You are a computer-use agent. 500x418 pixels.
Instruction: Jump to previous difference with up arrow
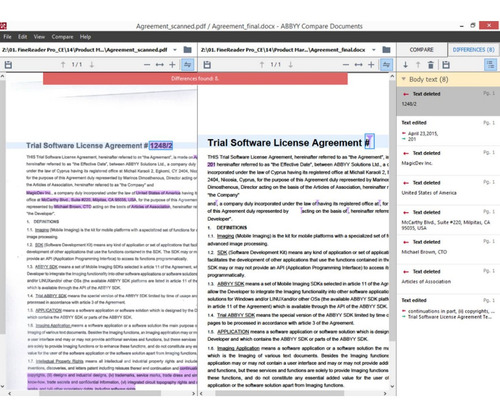418,65
